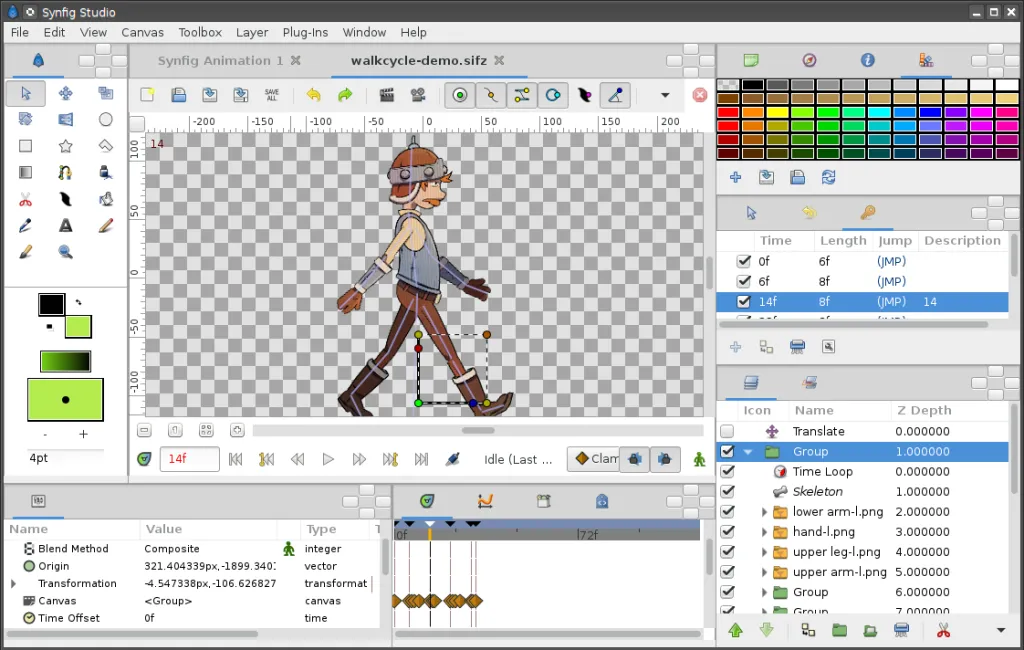Toggle past keyframes onion skin

pyautogui.click(x=636, y=459)
